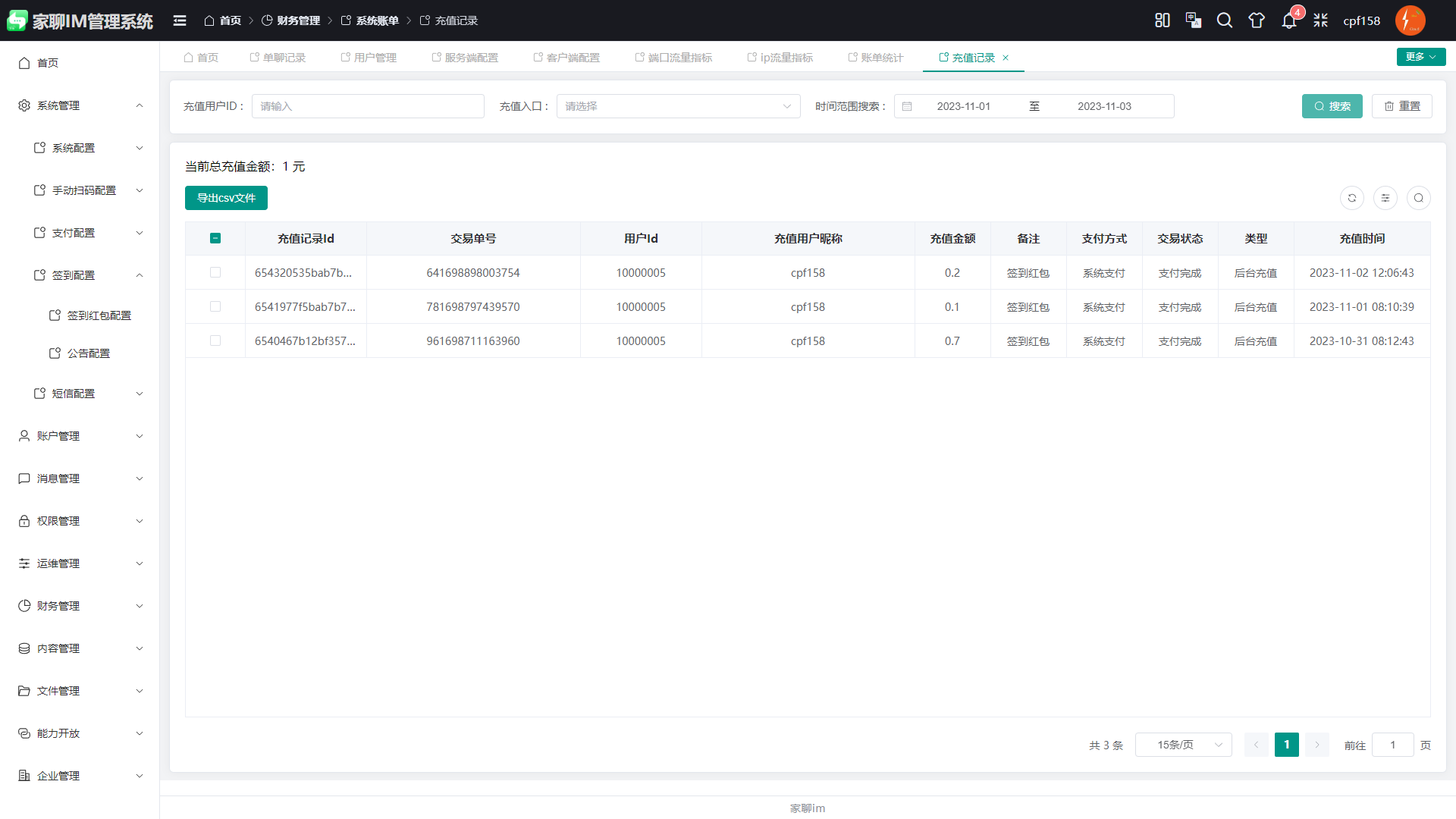Open the theme shirt icon
Image resolution: width=1456 pixels, height=819 pixels.
click(x=1257, y=20)
